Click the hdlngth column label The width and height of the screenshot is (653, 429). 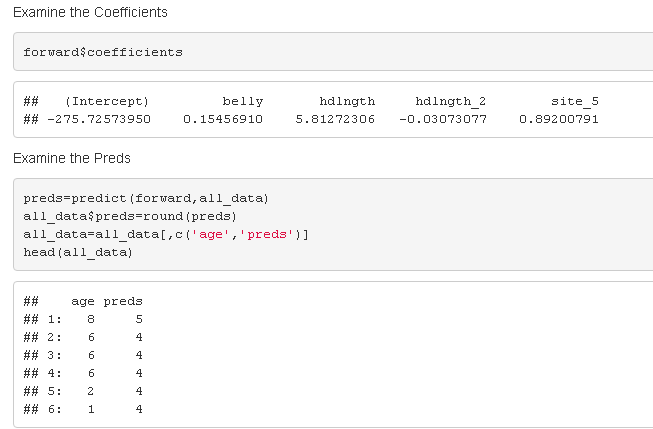[347, 101]
